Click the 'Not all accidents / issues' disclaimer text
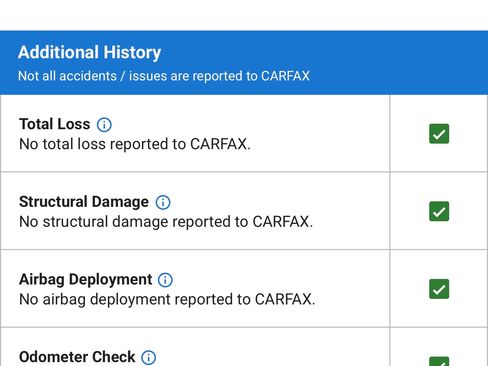488x366 pixels. click(x=164, y=76)
